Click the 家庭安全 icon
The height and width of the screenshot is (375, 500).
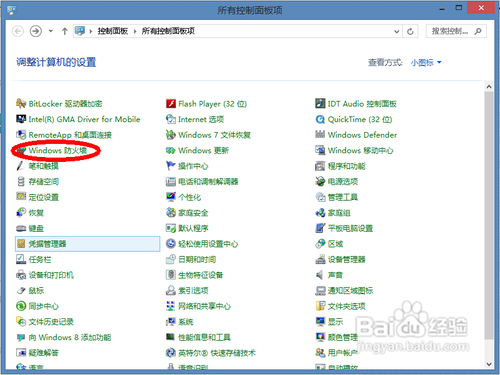click(171, 213)
